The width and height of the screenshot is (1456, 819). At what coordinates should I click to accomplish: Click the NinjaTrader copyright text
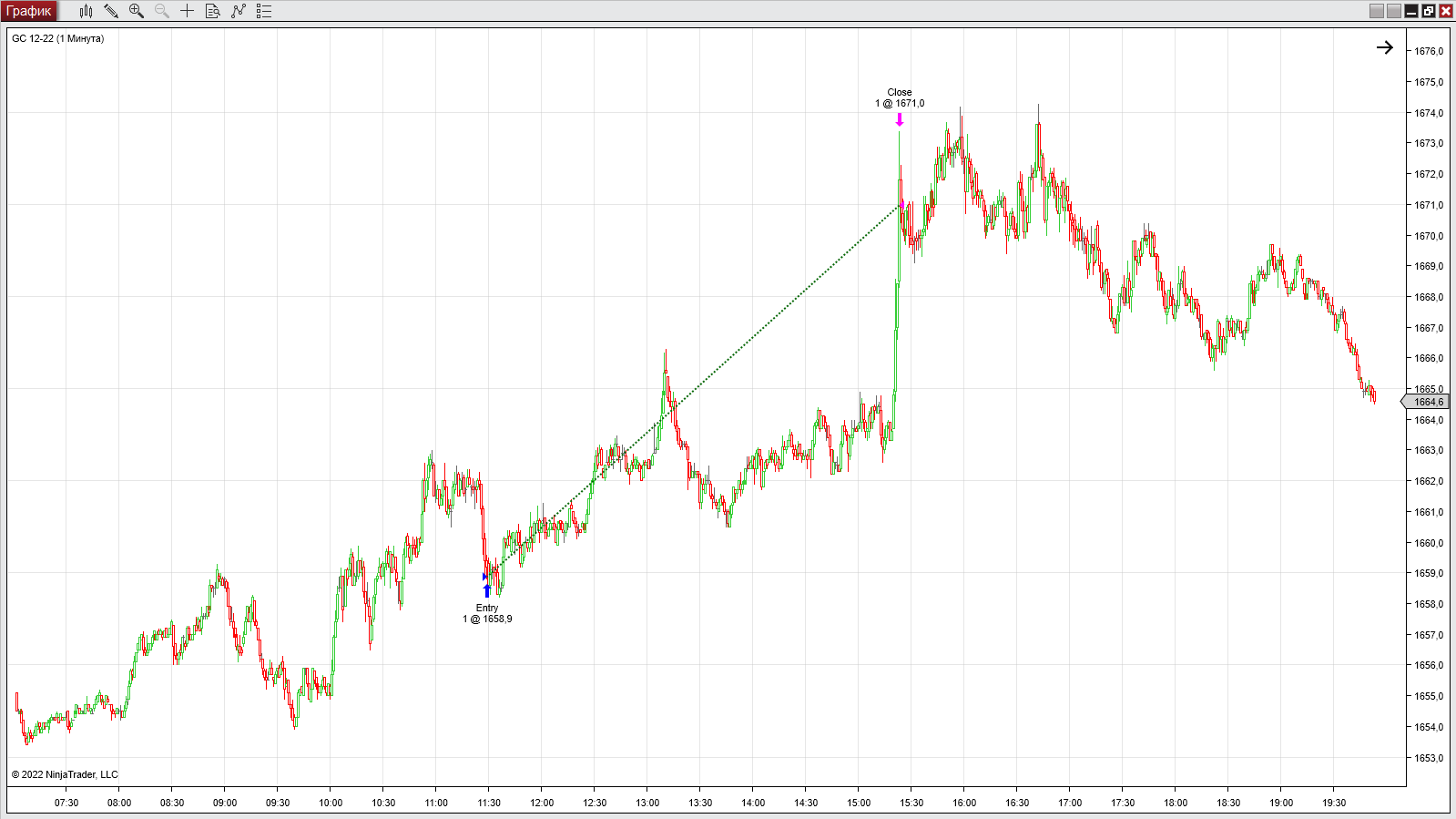point(65,774)
